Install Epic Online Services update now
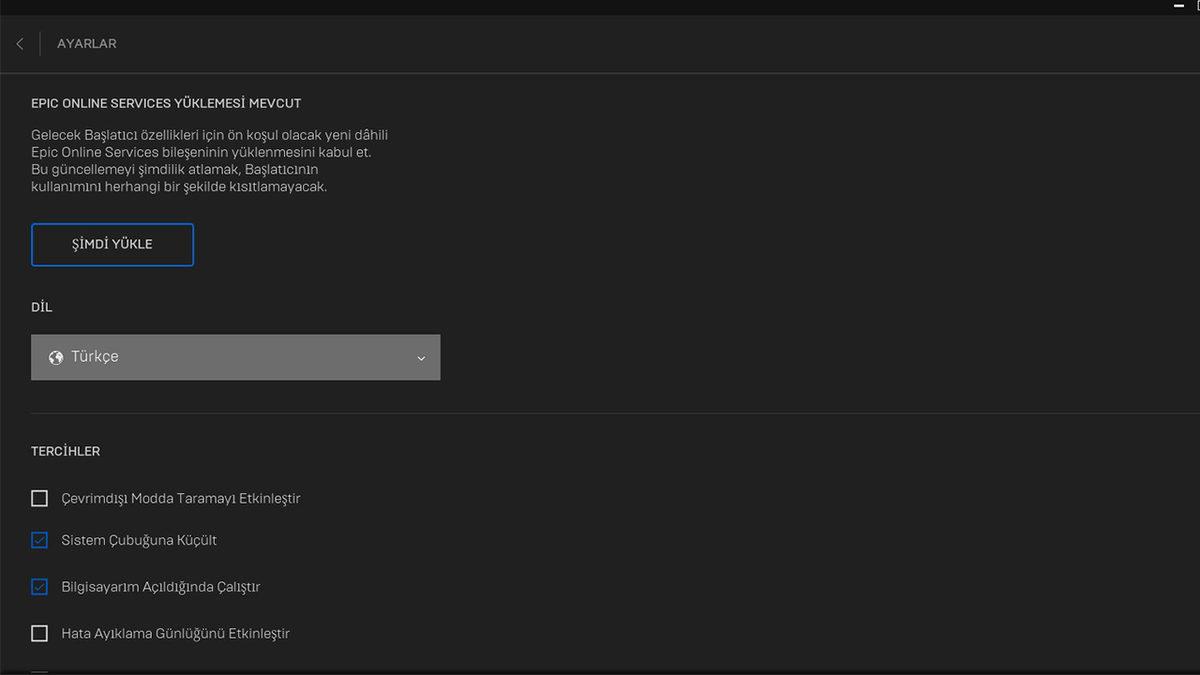Image resolution: width=1200 pixels, height=675 pixels. (x=112, y=244)
